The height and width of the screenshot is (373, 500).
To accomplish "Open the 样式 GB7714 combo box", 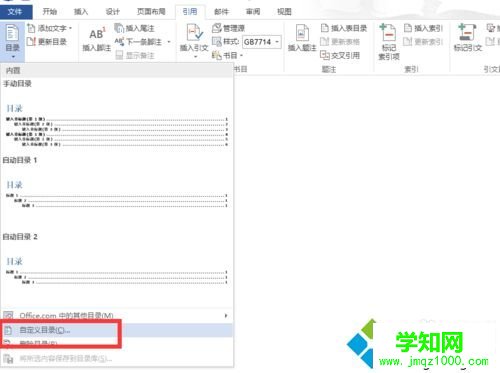I will click(262, 42).
